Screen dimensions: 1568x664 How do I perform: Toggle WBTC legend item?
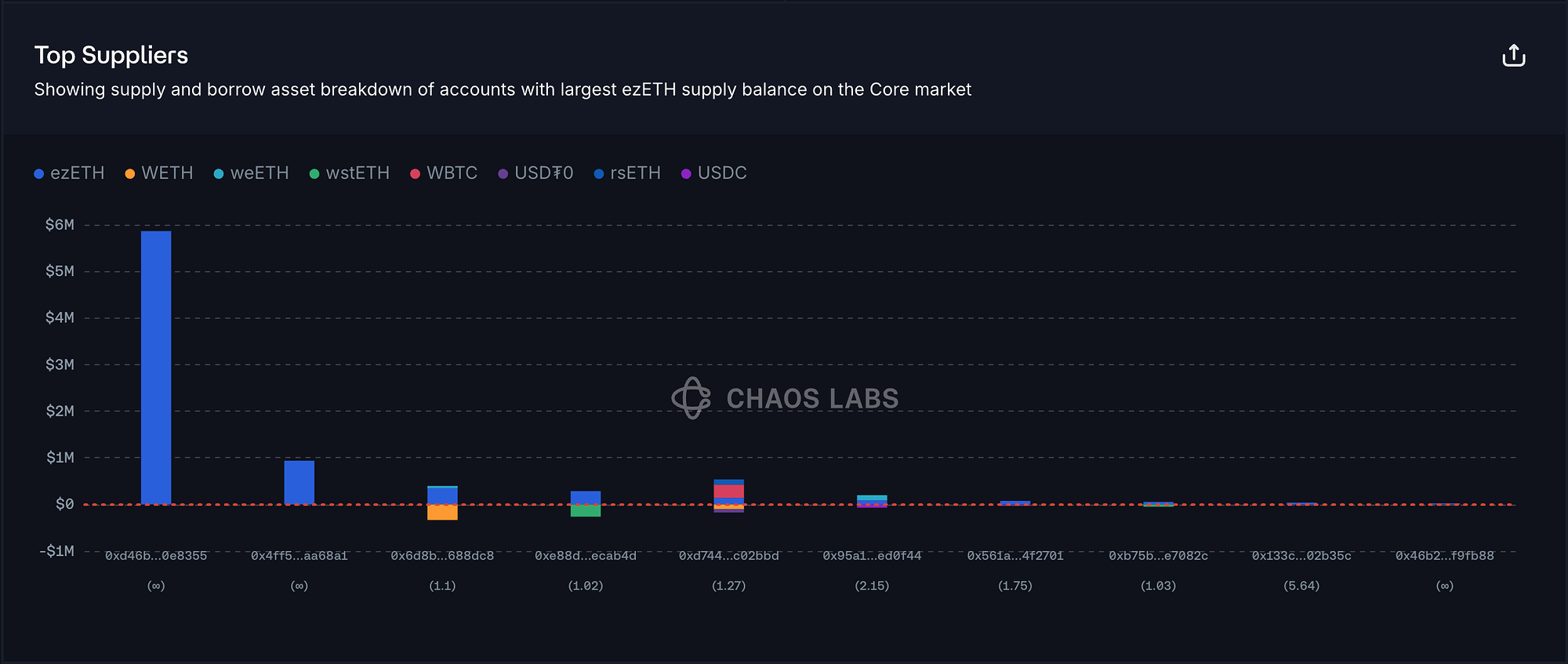point(444,173)
